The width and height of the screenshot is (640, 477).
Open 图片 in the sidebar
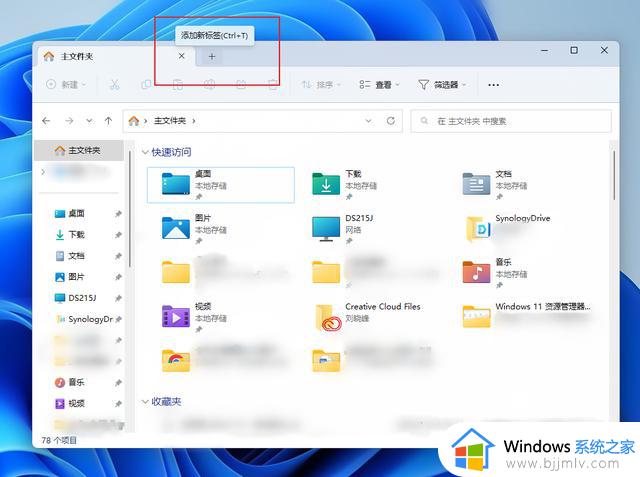tap(76, 277)
